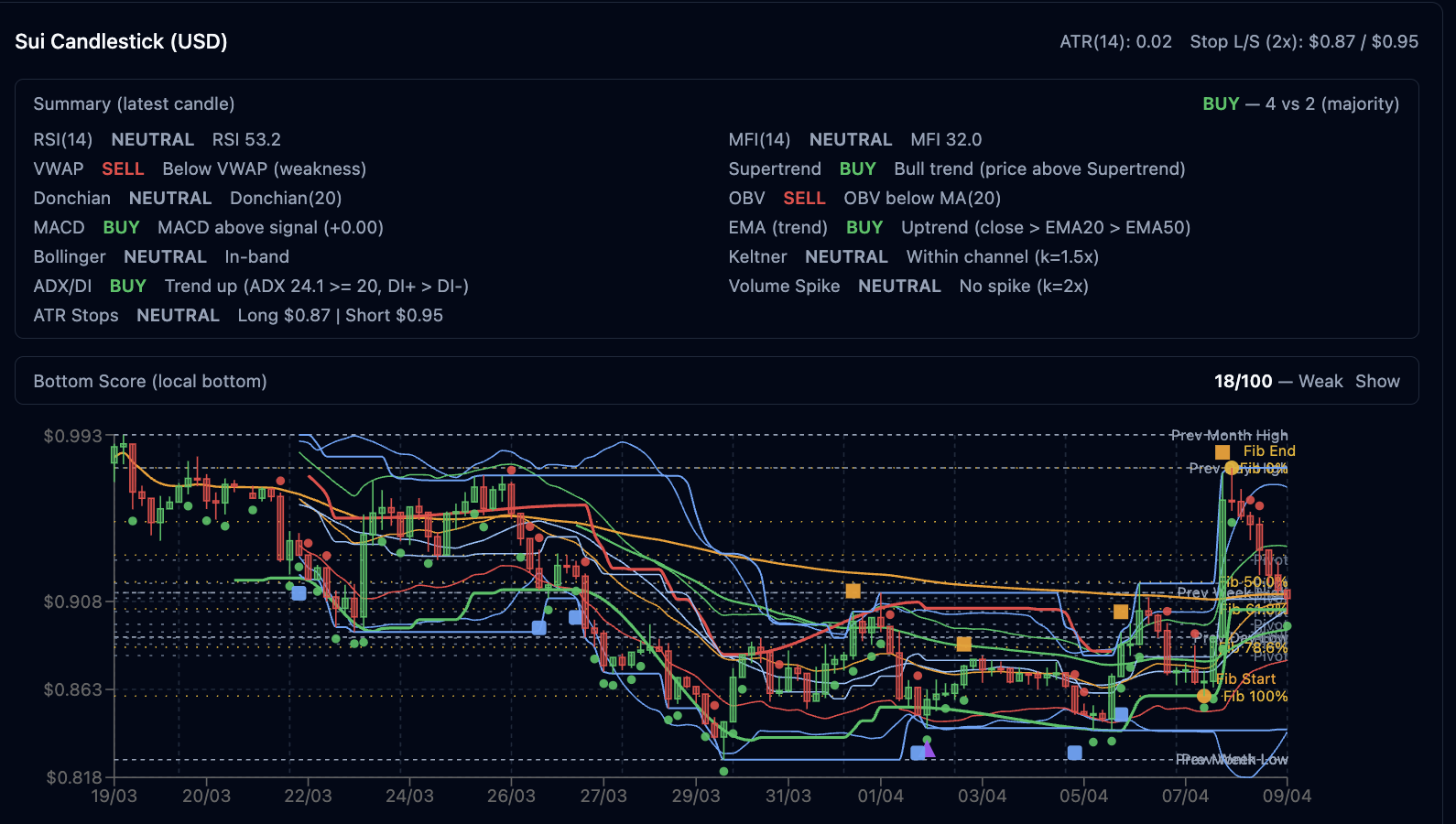Image resolution: width=1456 pixels, height=824 pixels.
Task: Click blue square marker above 05/04 date
Action: tap(1074, 753)
